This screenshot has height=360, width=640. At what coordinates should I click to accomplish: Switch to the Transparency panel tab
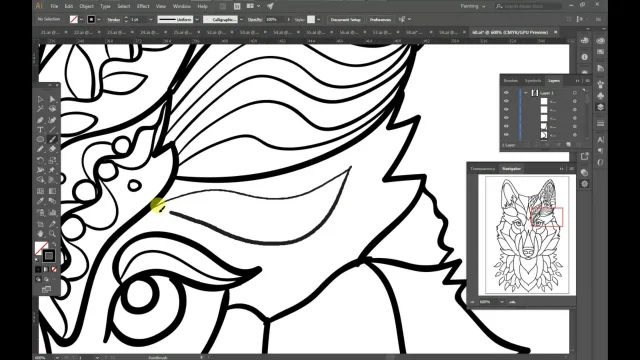[x=482, y=169]
